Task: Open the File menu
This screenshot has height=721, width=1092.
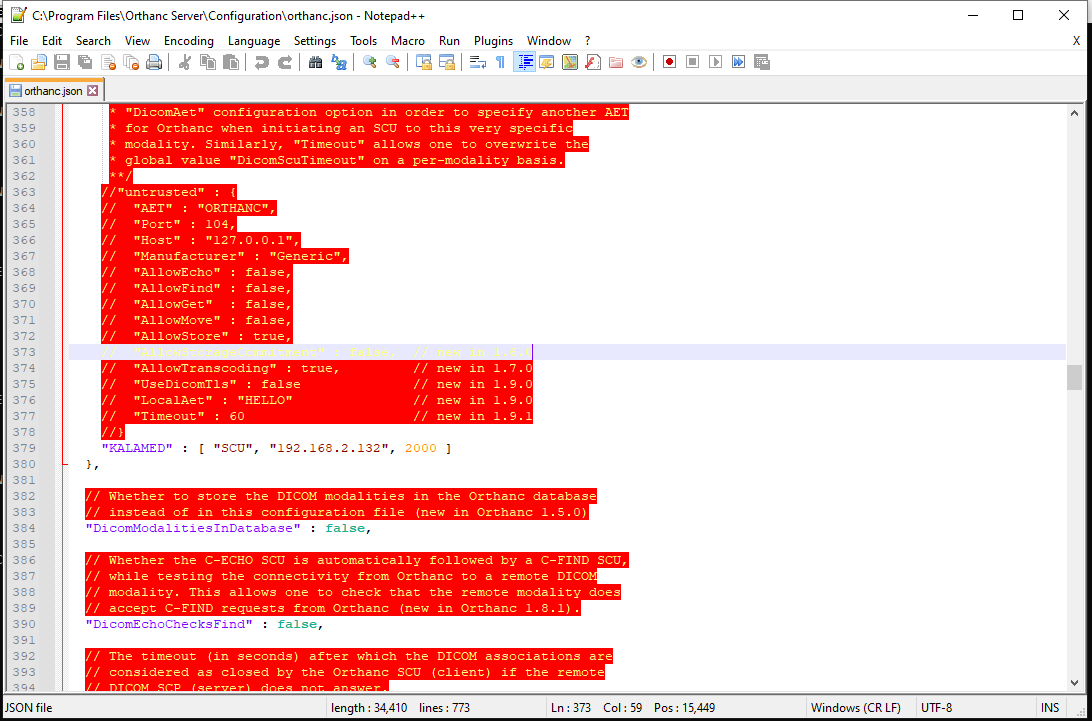Action: 19,40
